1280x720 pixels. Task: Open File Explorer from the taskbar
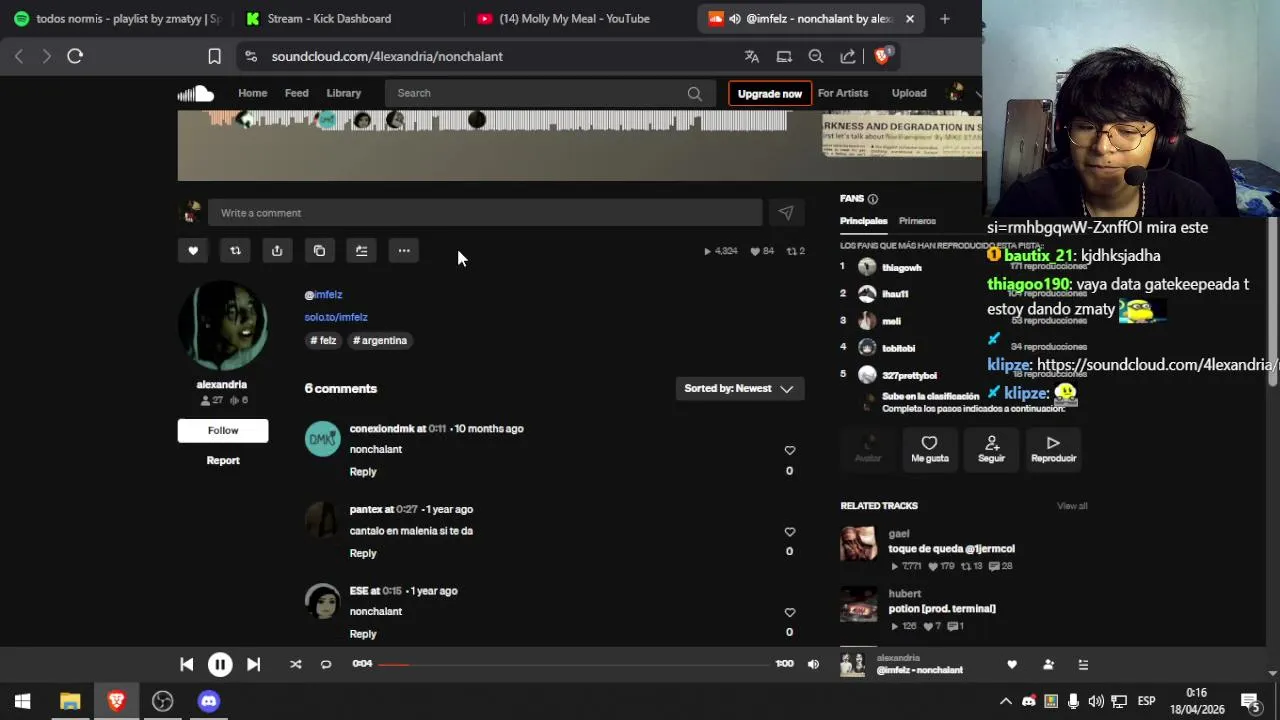70,701
